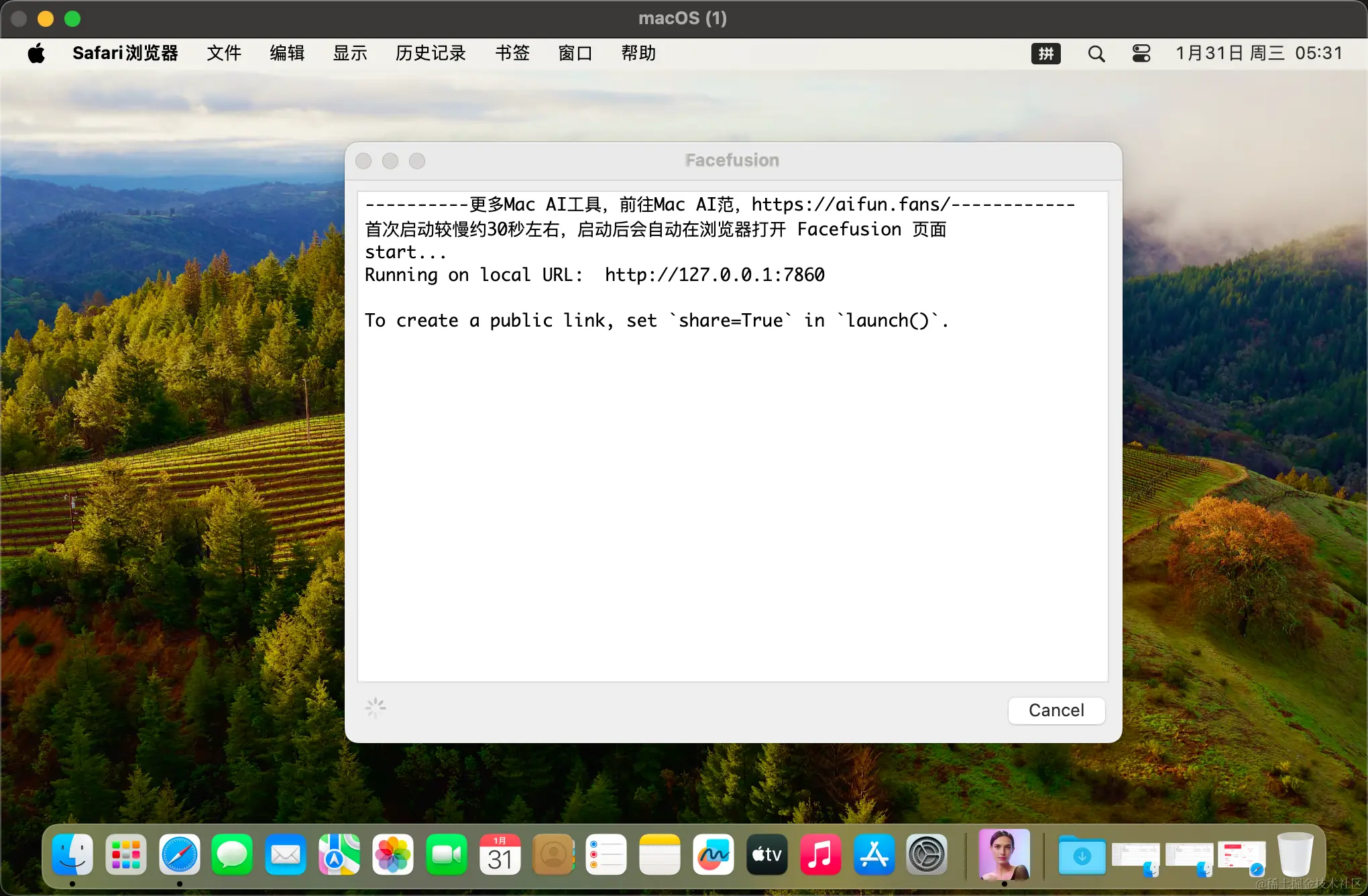Open 窗口 menu
Viewport: 1368px width, 896px height.
point(575,53)
